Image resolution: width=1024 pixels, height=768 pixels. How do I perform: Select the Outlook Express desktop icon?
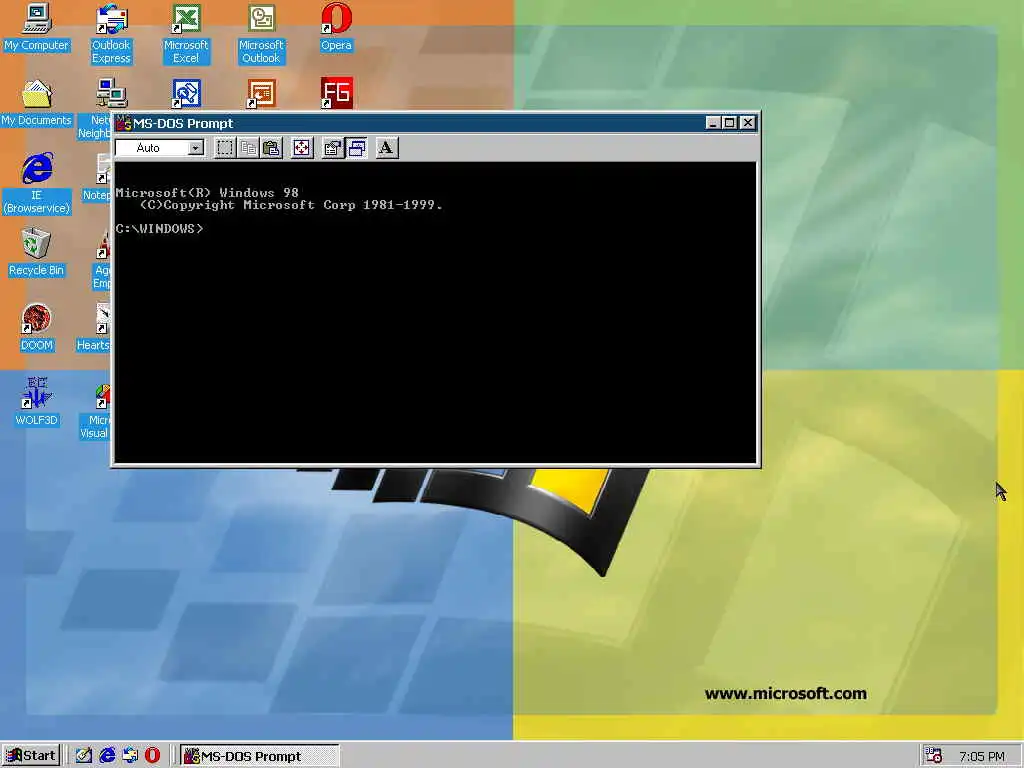tap(111, 34)
